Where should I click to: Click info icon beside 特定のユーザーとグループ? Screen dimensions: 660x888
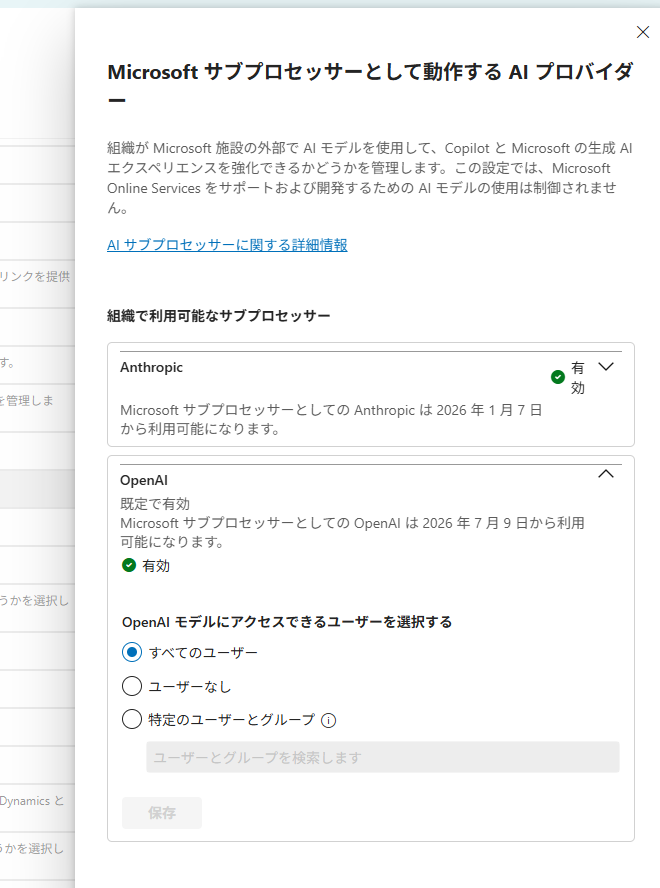point(329,720)
